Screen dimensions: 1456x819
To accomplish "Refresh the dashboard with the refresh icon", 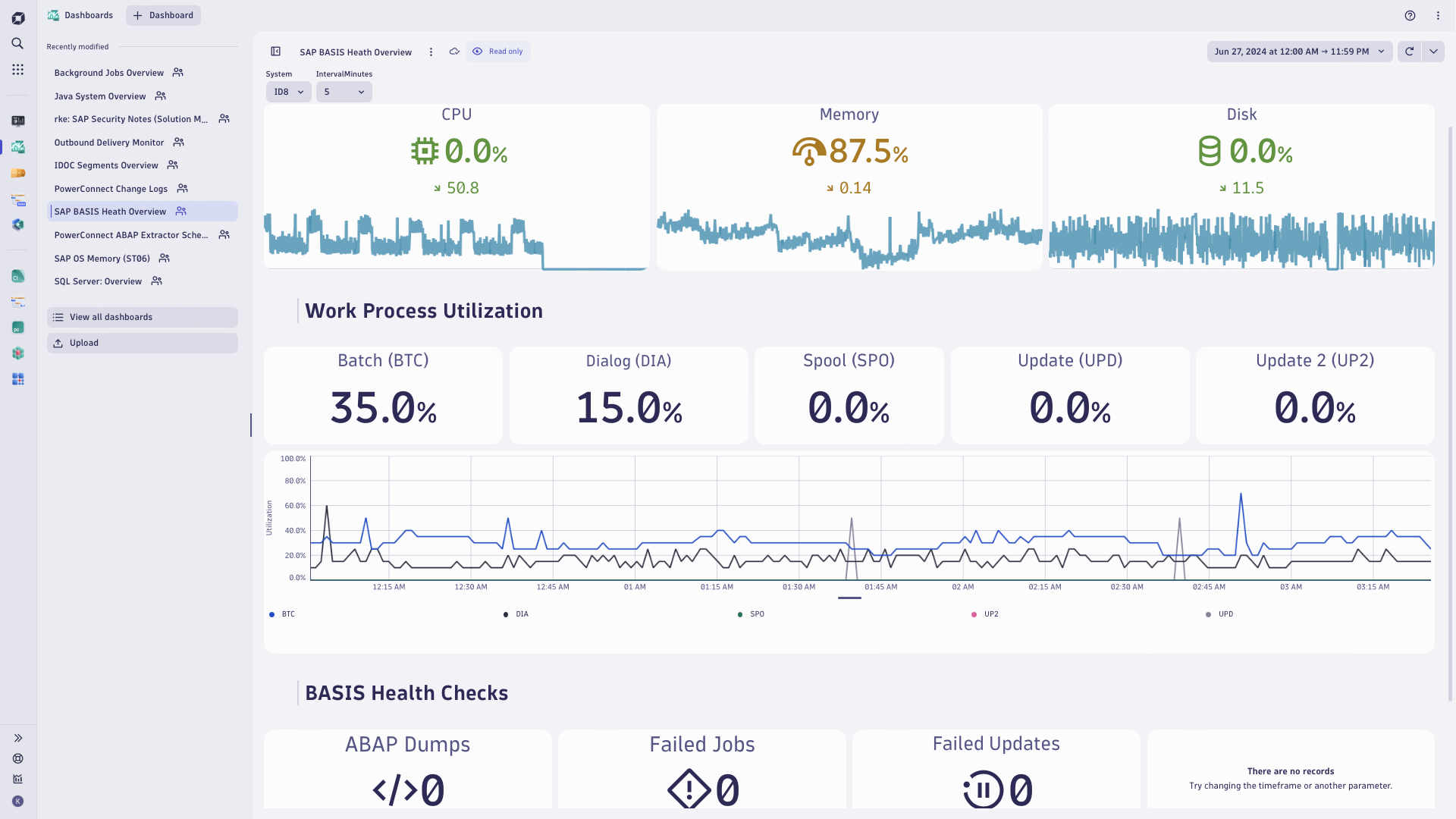I will [1409, 52].
